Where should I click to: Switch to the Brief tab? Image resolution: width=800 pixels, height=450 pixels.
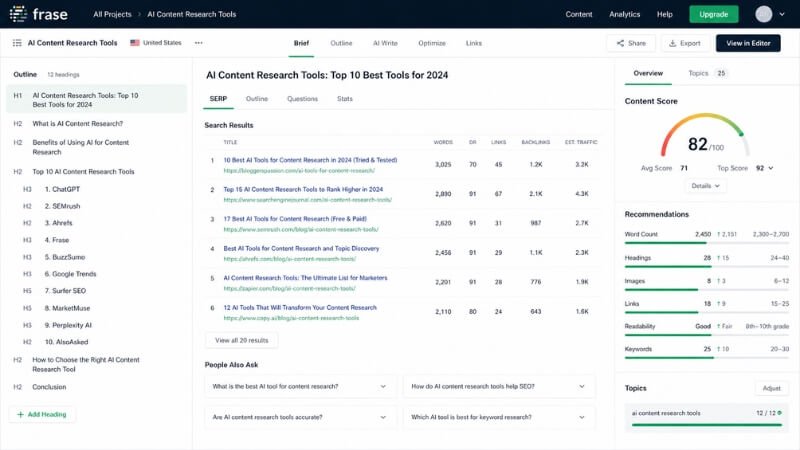301,43
